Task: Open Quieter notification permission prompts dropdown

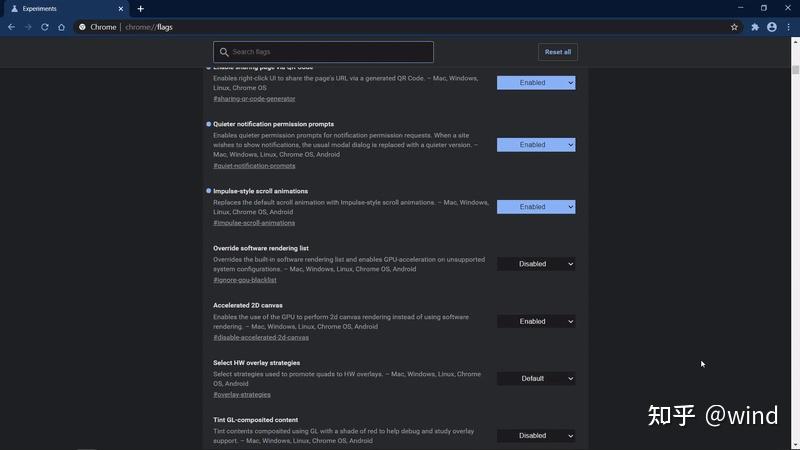Action: 536,145
